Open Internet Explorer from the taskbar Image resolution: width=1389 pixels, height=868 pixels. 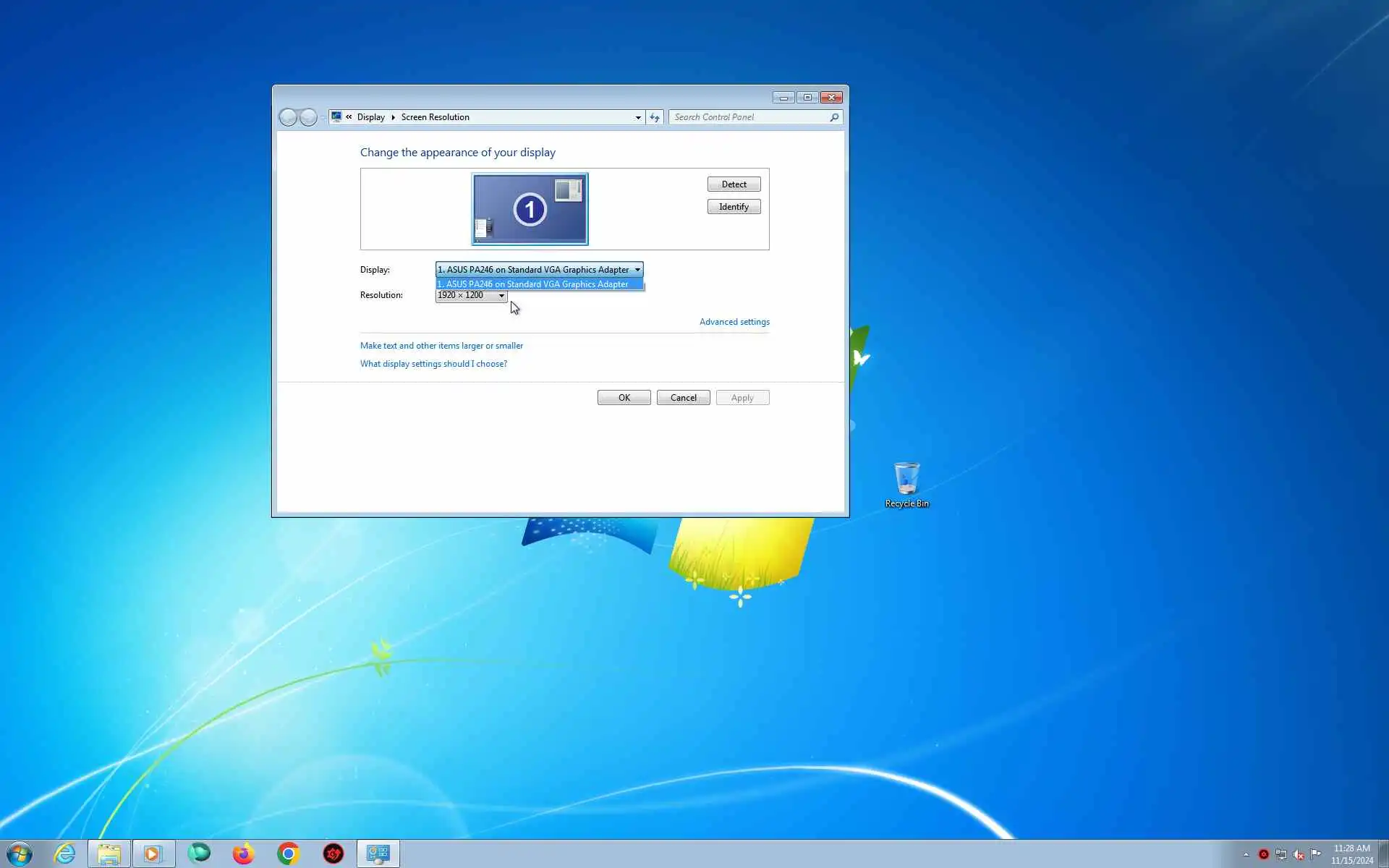click(x=64, y=854)
